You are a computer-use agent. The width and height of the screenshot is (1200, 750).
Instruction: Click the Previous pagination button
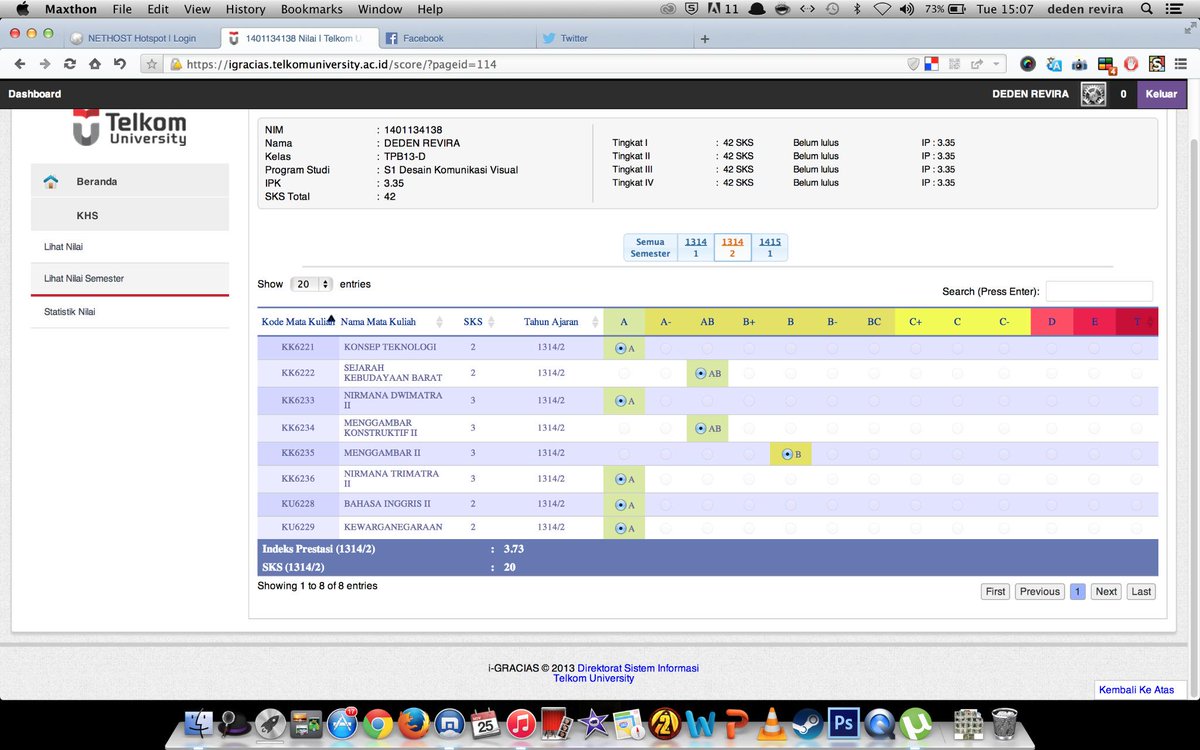[1040, 591]
